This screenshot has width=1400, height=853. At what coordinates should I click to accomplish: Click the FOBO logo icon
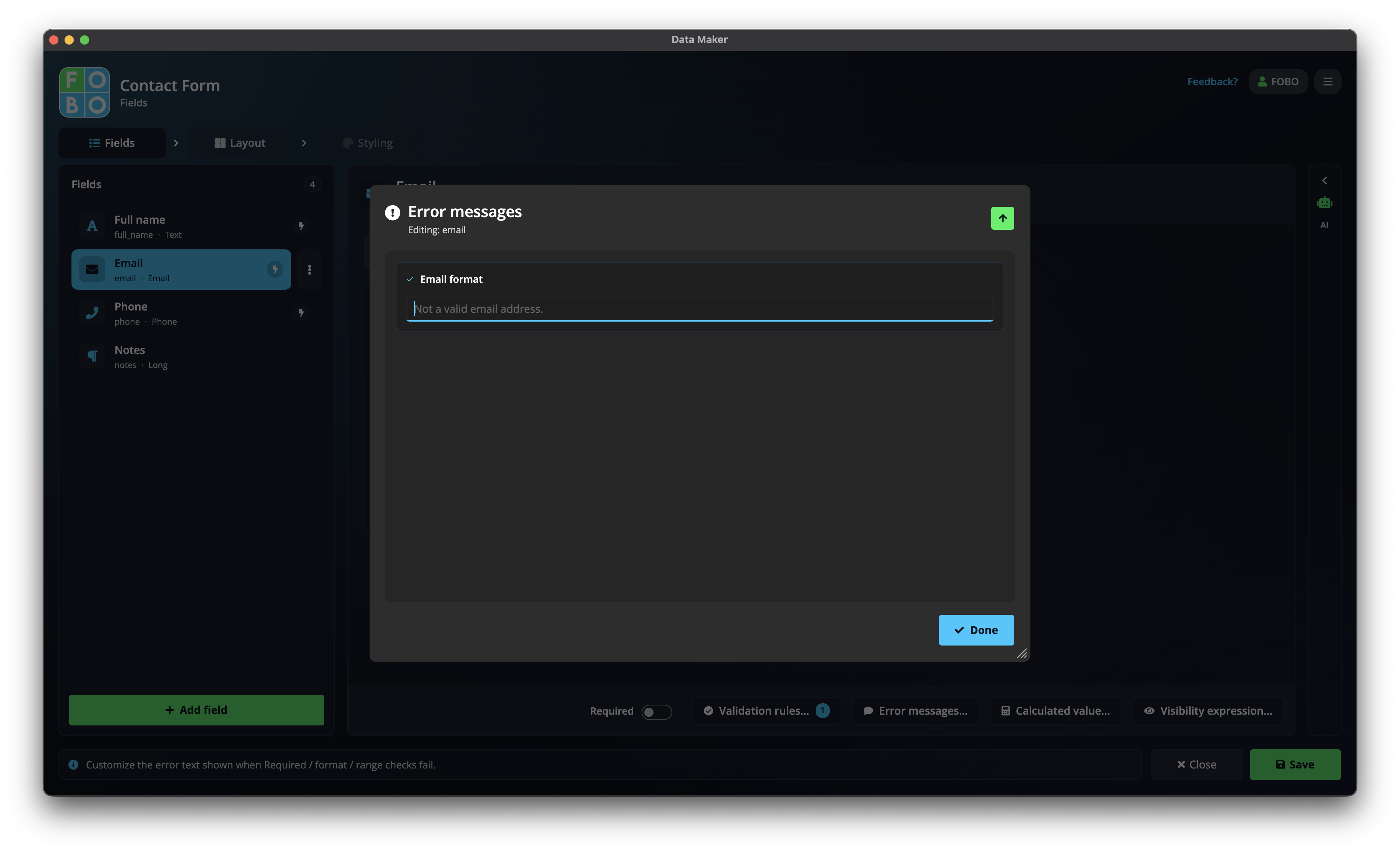click(84, 92)
